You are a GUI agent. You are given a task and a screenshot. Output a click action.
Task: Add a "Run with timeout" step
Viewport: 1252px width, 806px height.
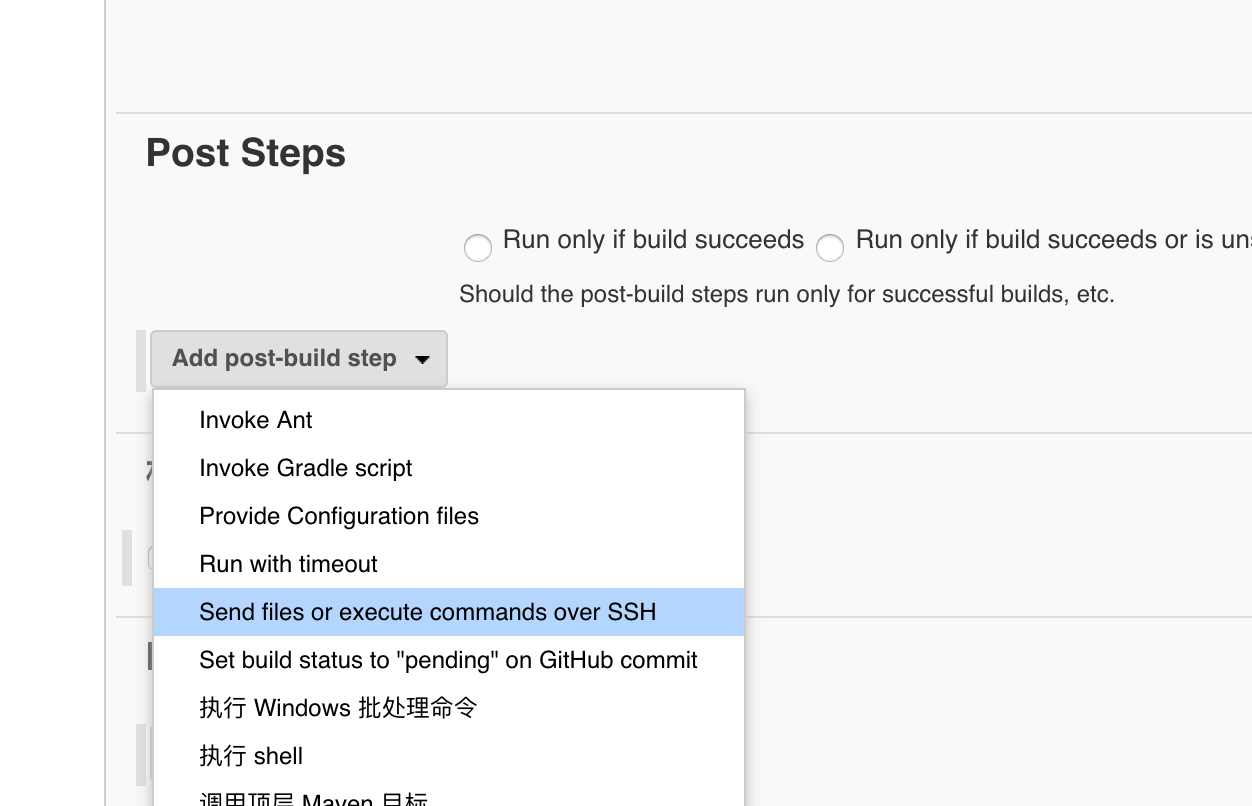(288, 564)
